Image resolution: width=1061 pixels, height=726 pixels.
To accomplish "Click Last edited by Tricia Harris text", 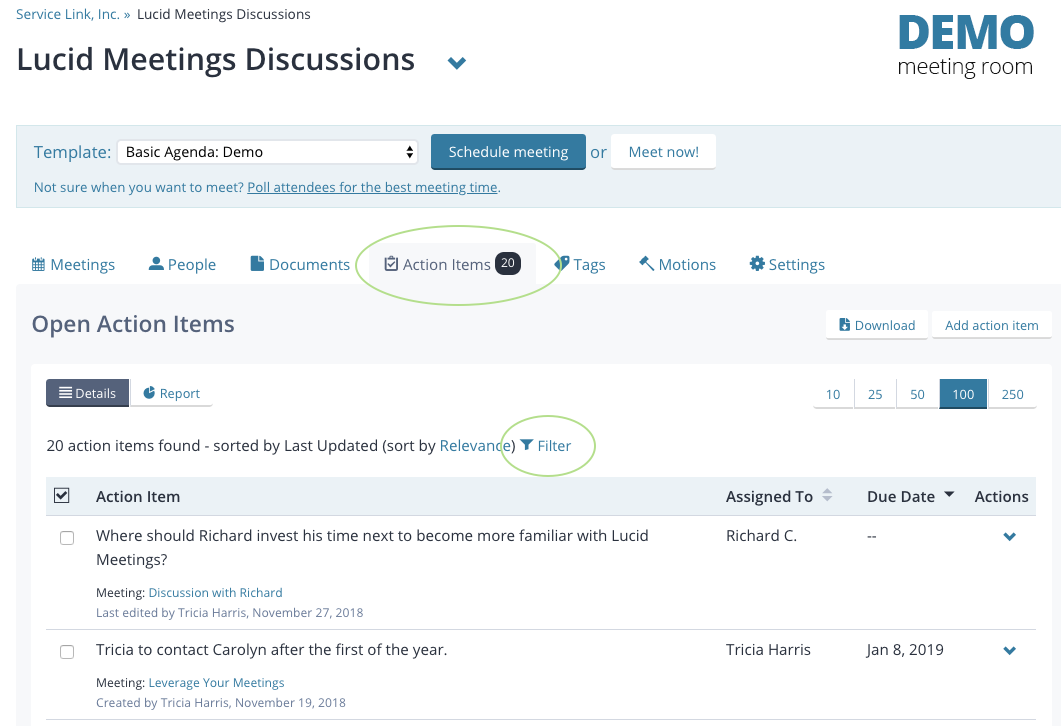I will 229,612.
